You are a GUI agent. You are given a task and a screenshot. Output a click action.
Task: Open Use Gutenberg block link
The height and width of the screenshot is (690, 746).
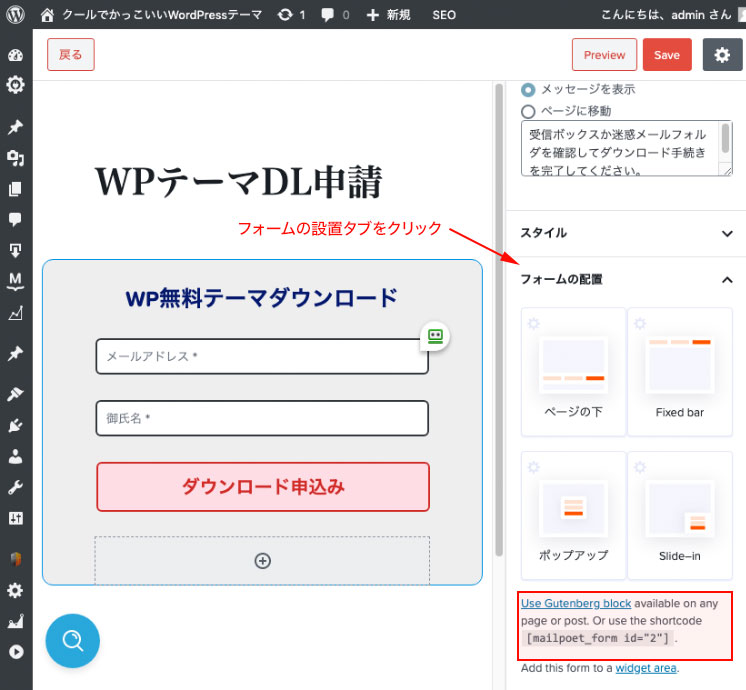[576, 603]
